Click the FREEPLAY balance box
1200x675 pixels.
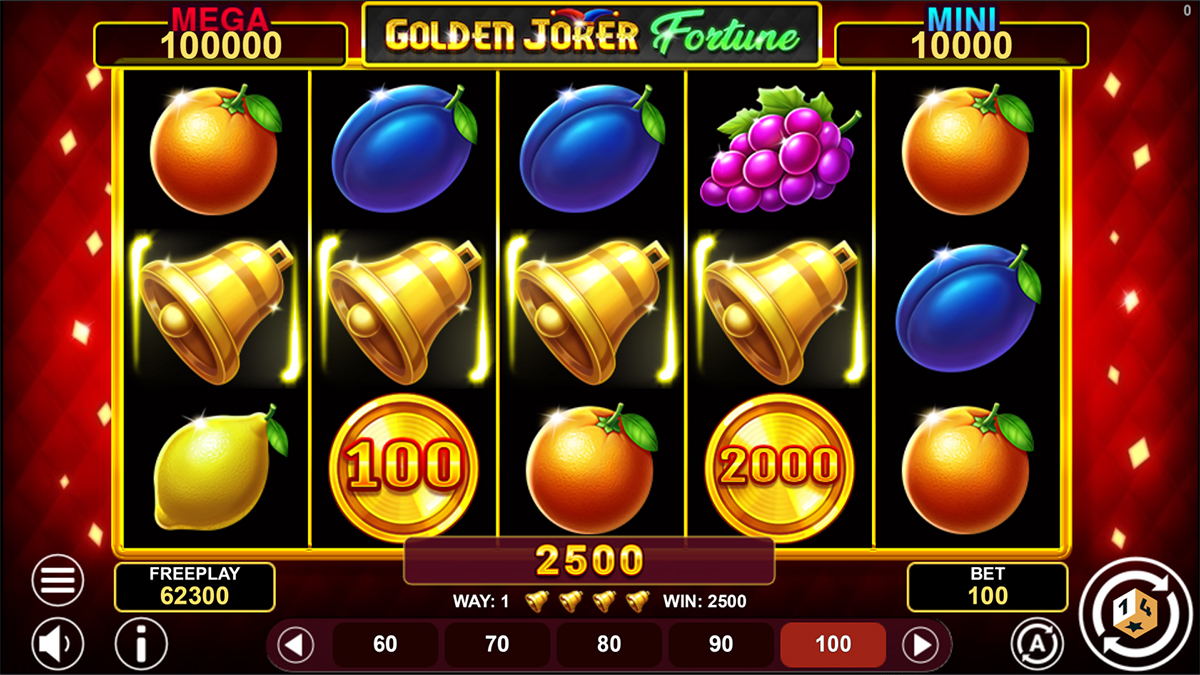coord(195,587)
